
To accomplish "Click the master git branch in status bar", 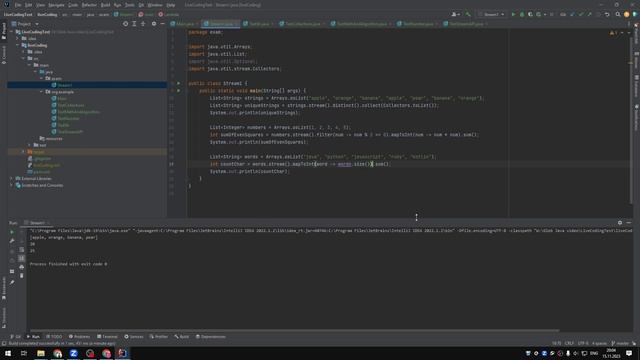I will point(620,344).
